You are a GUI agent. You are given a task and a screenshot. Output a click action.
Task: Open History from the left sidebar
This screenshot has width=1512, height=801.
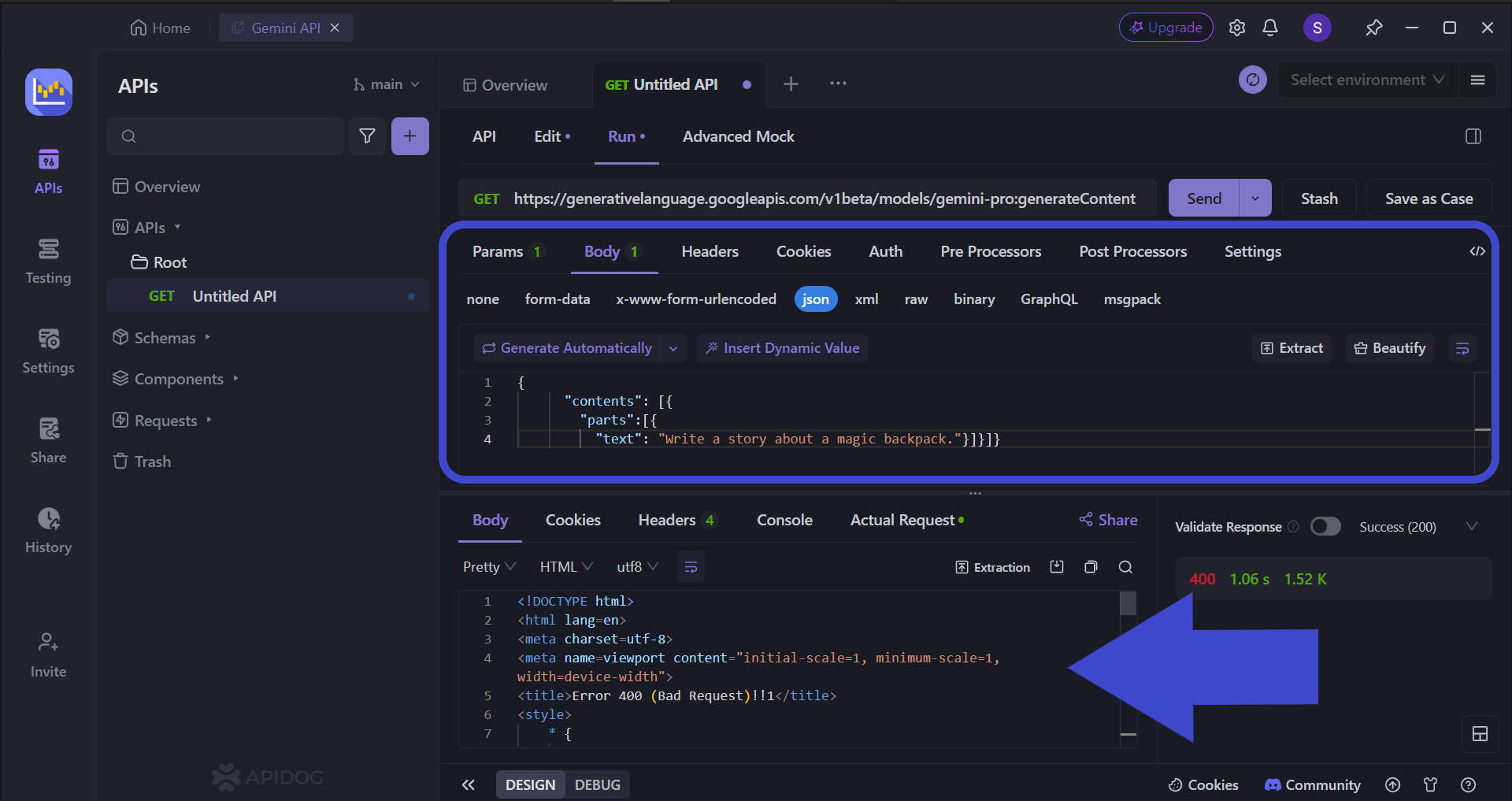48,529
